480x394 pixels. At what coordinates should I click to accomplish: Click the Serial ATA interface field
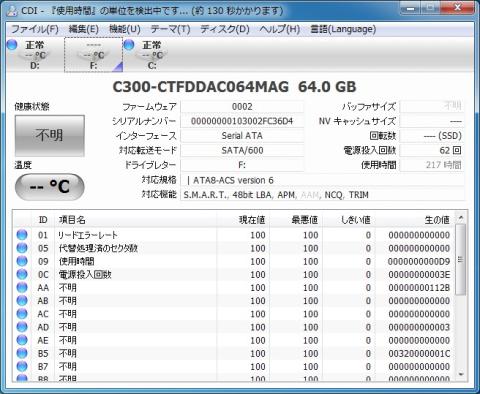(242, 136)
